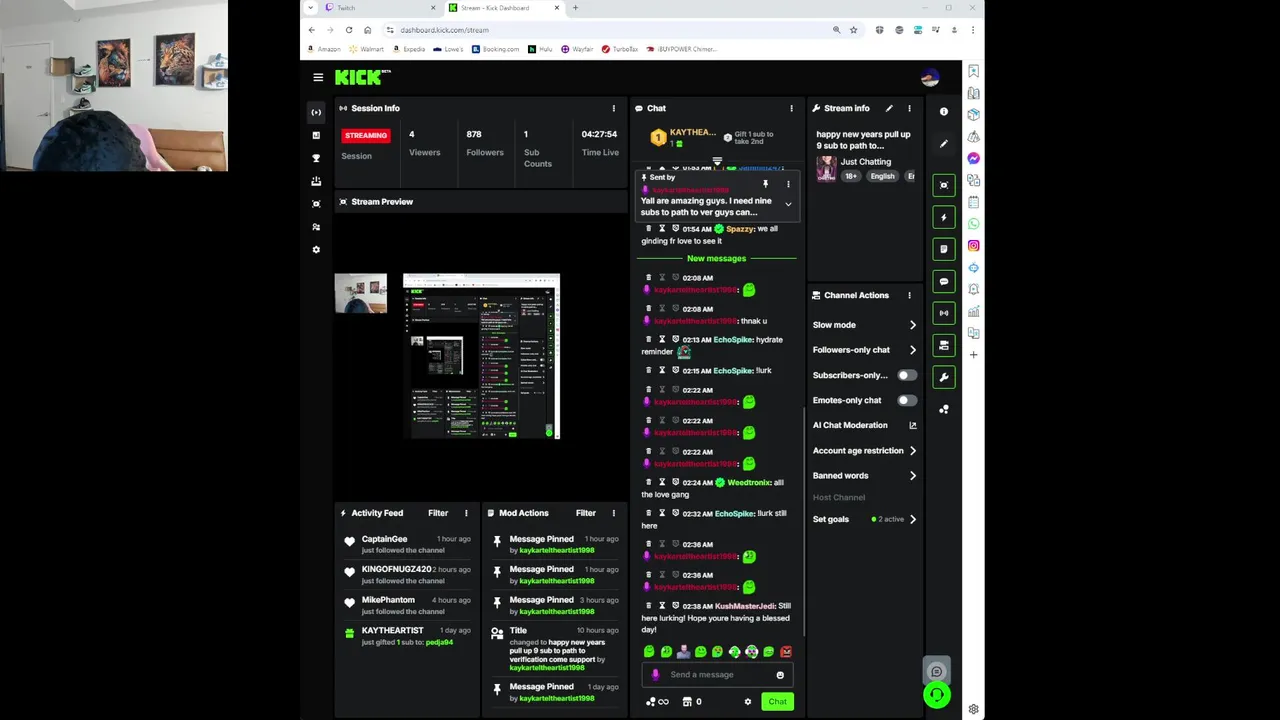1280x720 pixels.
Task: Toggle the stream preview widget icon
Action: coord(944,185)
